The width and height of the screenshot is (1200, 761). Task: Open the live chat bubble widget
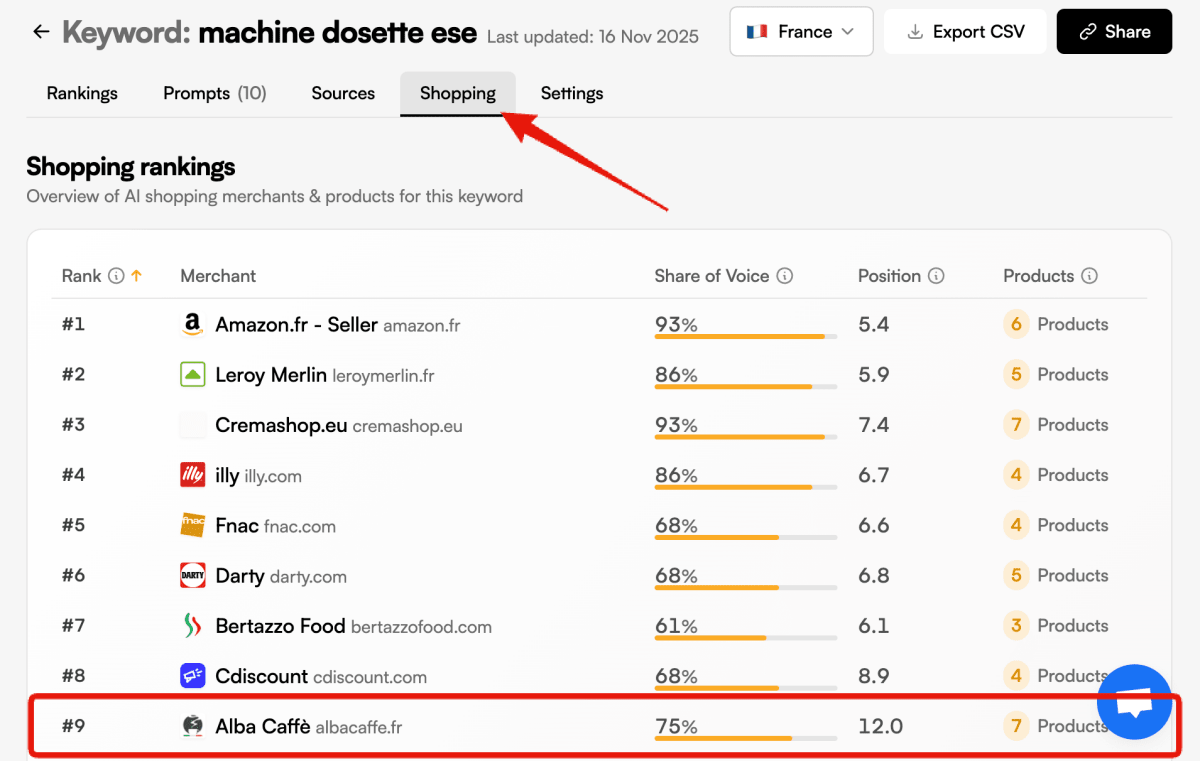click(1134, 701)
